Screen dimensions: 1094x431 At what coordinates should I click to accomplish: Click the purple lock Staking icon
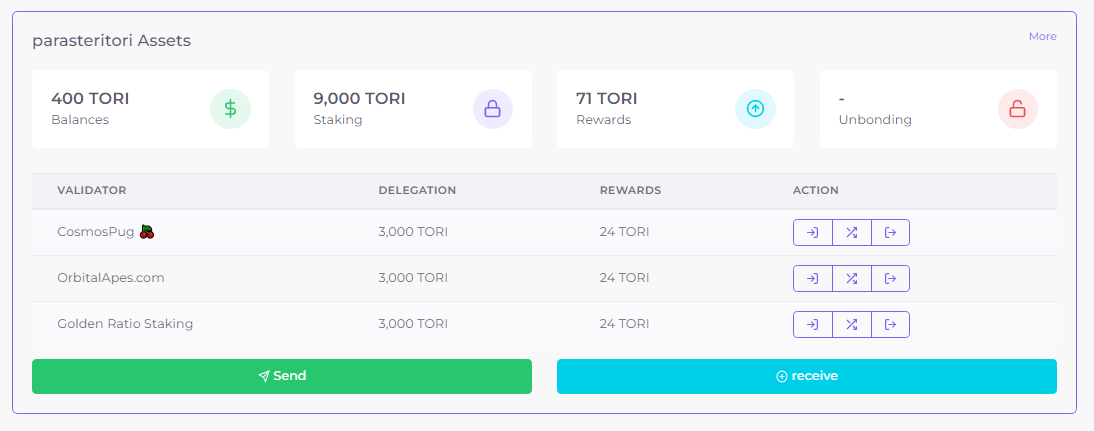coord(493,109)
